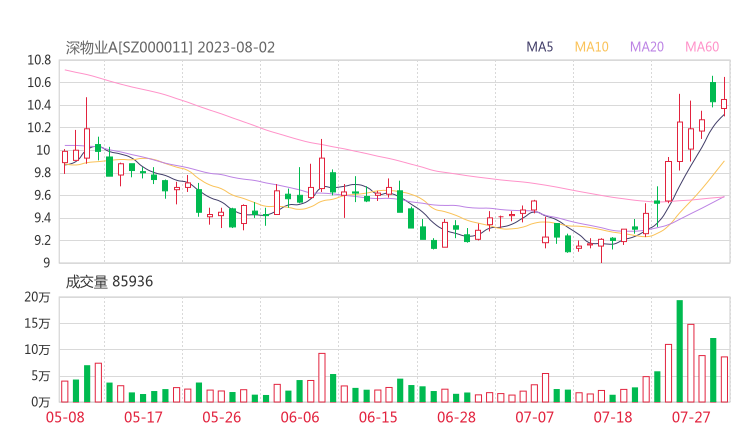Screen dimensions: 740x440
Task: Click the 成交量 85936 volume label
Action: (x=109, y=282)
